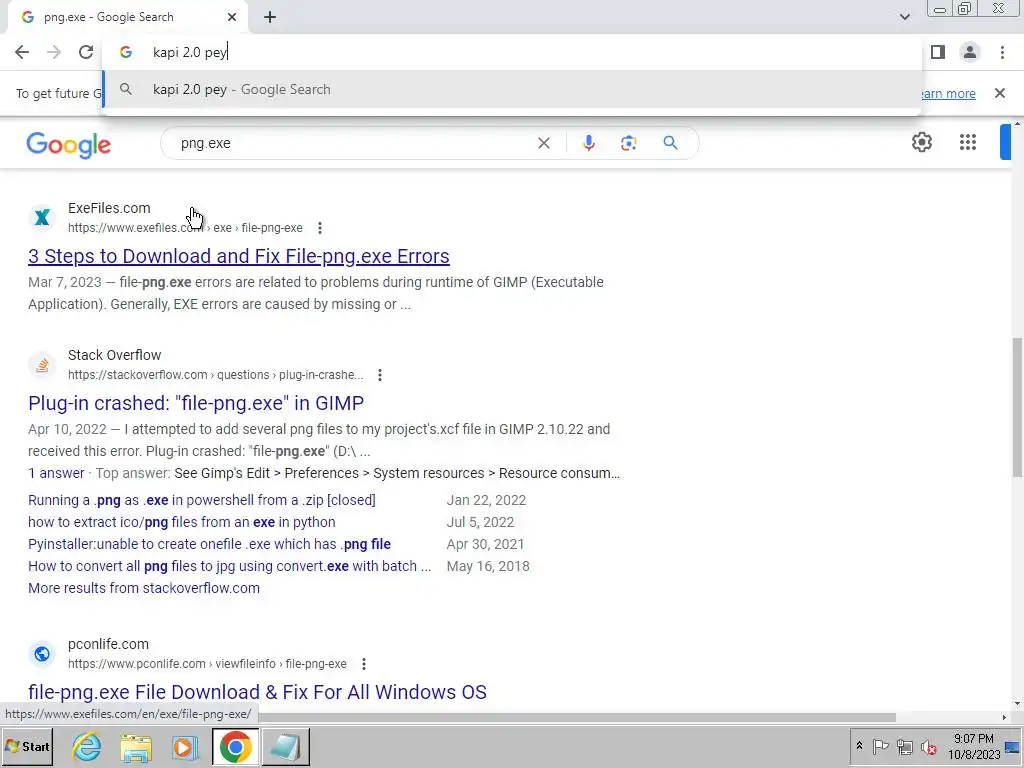Open the Google apps grid
This screenshot has width=1024, height=768.
coord(968,142)
